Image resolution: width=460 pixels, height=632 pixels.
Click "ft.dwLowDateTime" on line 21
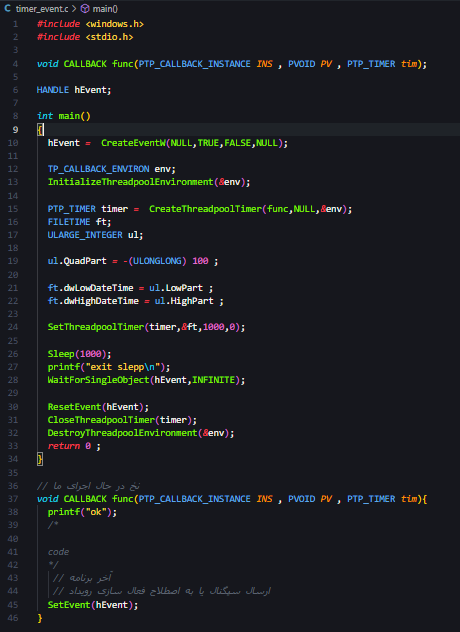(x=90, y=288)
